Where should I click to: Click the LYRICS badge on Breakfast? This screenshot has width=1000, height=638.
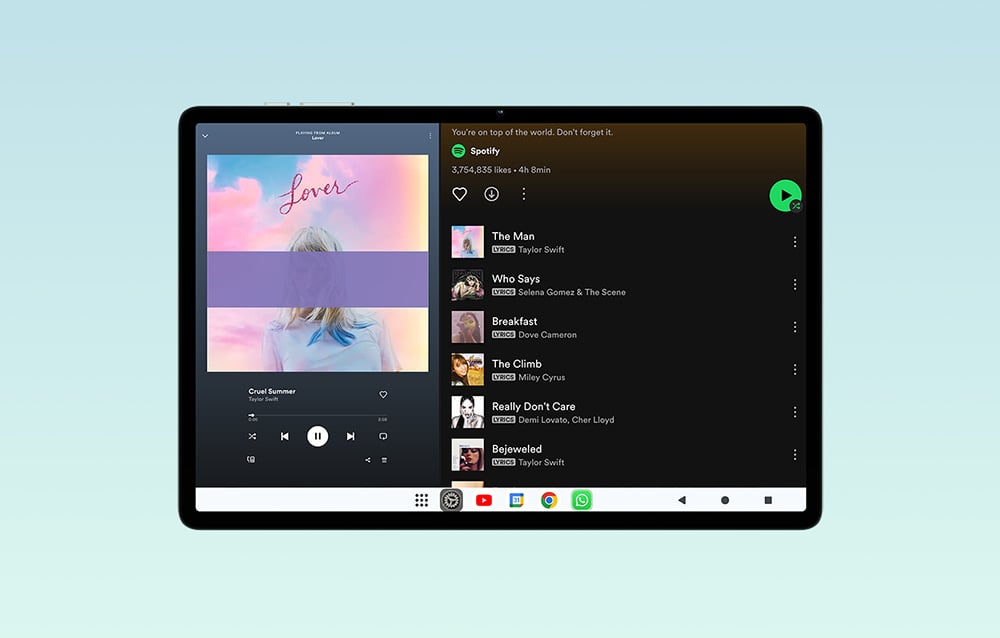503,334
